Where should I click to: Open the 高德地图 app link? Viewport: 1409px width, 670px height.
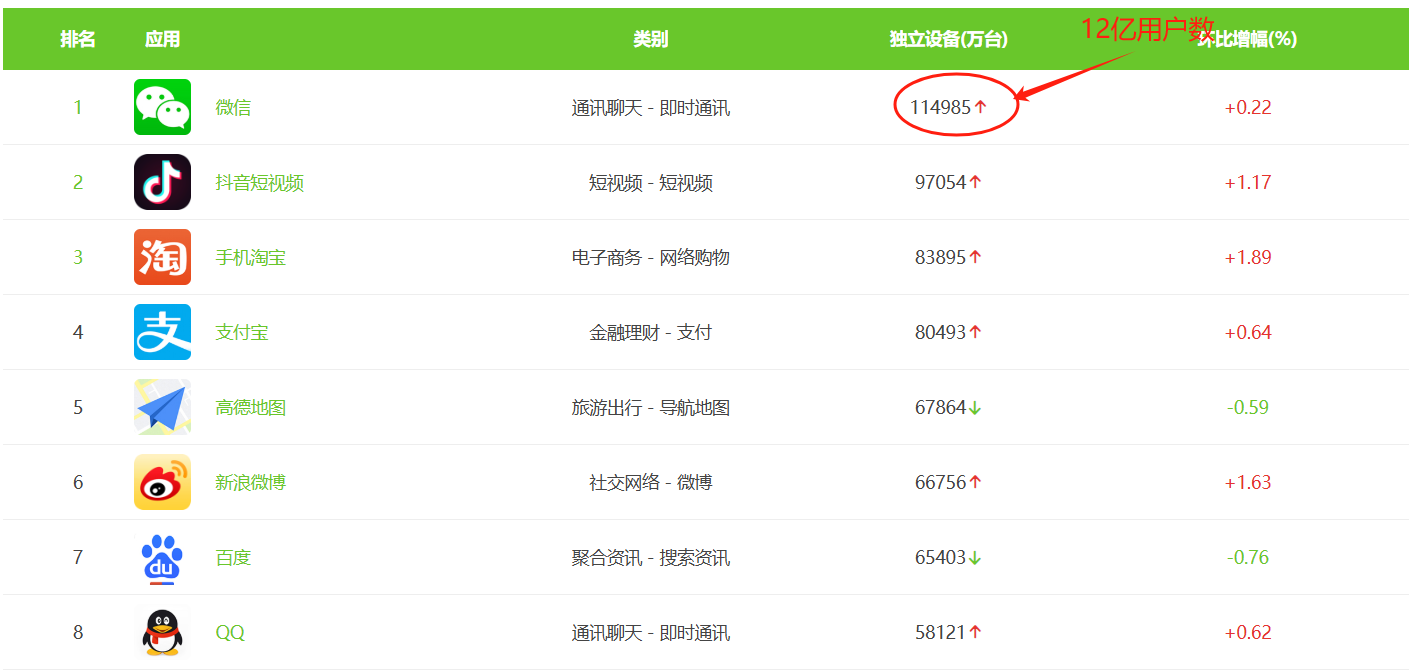(251, 407)
